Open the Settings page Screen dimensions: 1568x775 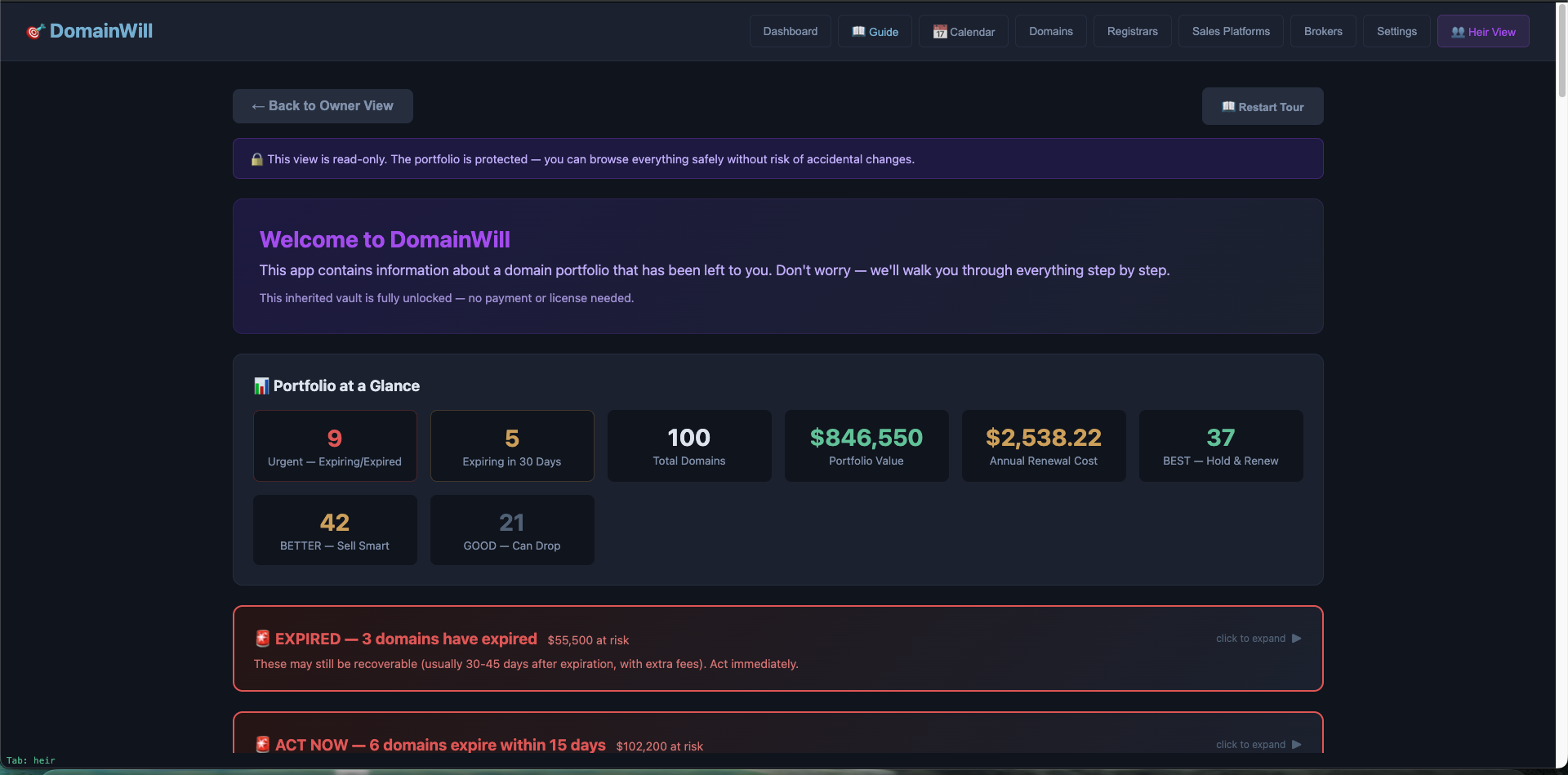(x=1396, y=31)
